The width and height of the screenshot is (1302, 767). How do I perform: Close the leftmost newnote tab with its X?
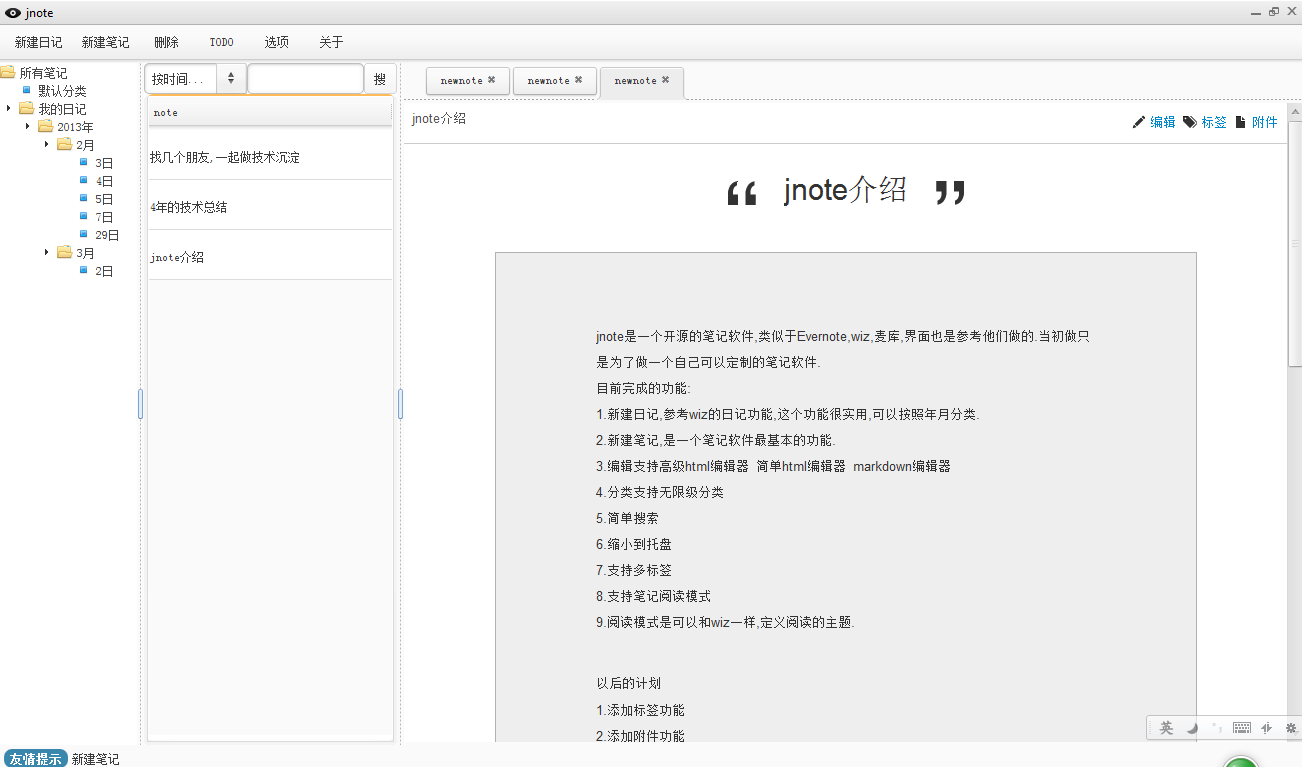coord(492,80)
